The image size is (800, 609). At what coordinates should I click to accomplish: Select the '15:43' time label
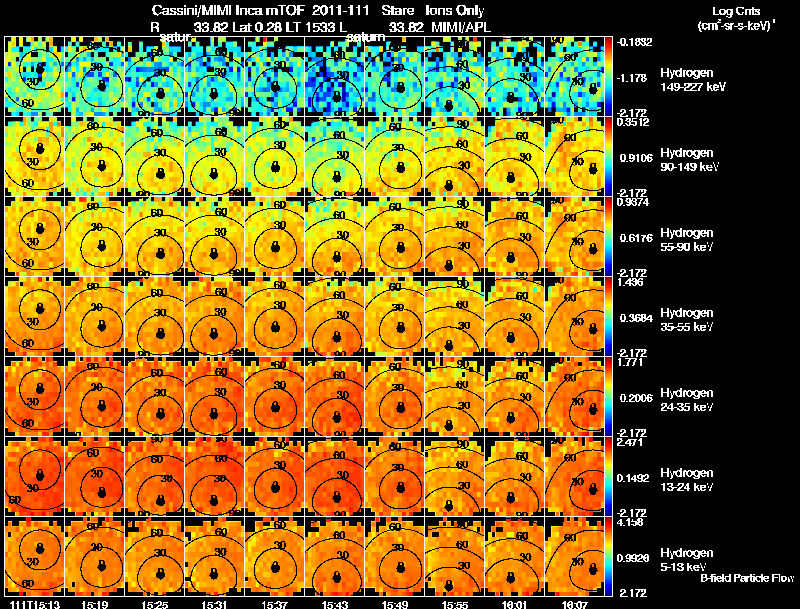click(x=335, y=604)
